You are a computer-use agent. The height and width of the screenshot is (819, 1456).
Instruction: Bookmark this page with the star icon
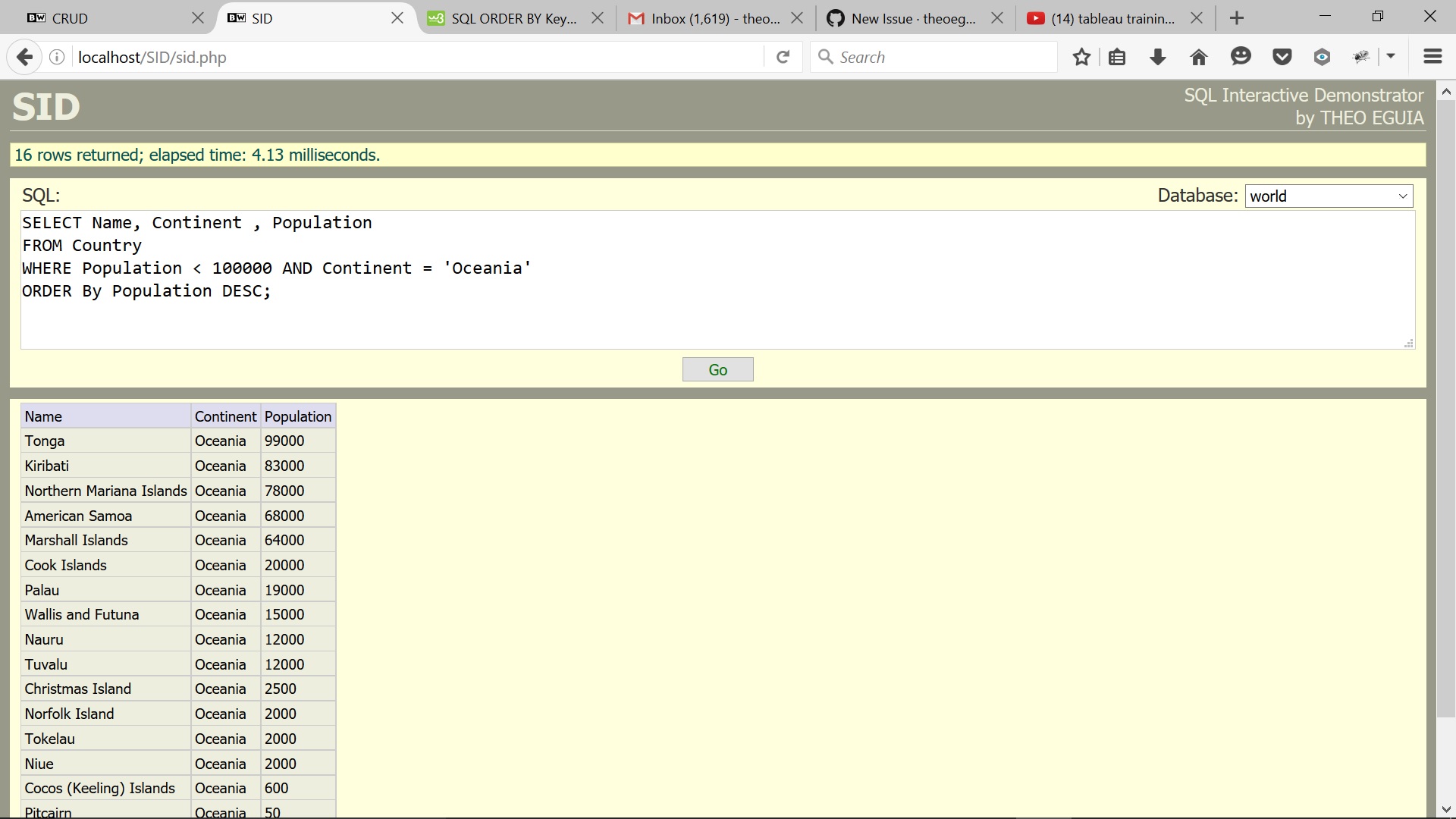(1081, 57)
